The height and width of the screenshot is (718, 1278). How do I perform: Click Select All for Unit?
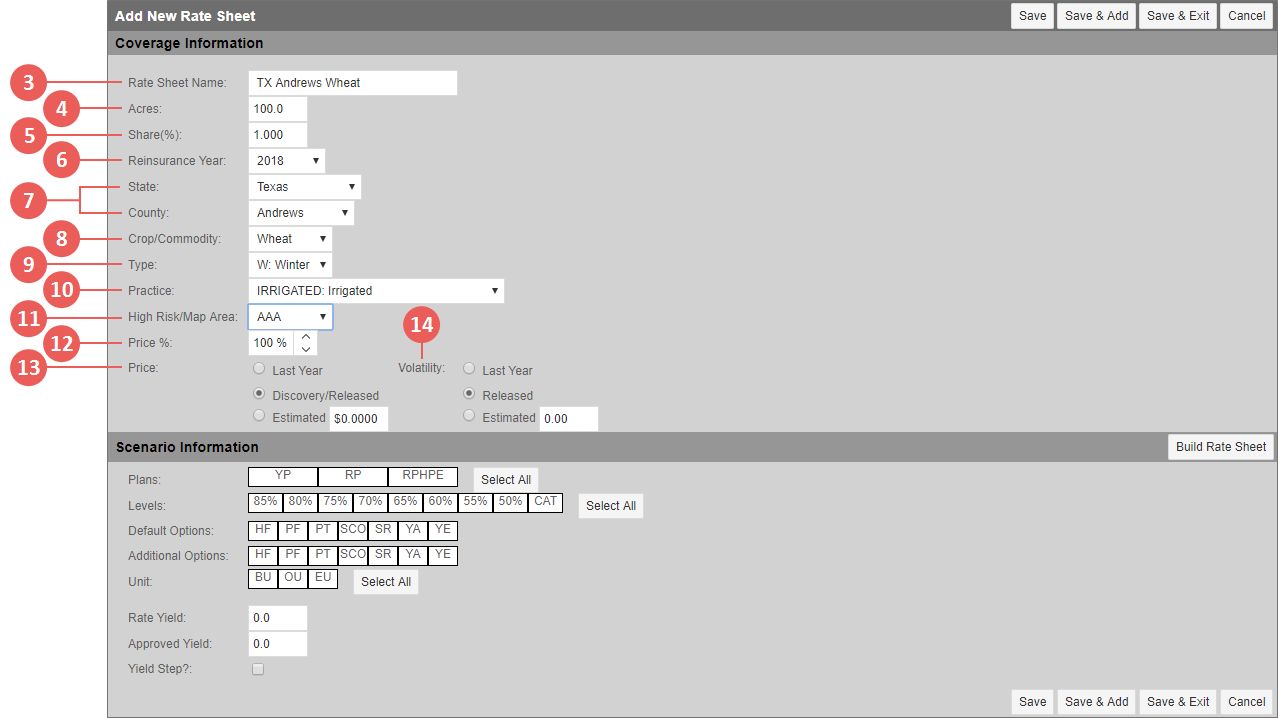pyautogui.click(x=385, y=582)
